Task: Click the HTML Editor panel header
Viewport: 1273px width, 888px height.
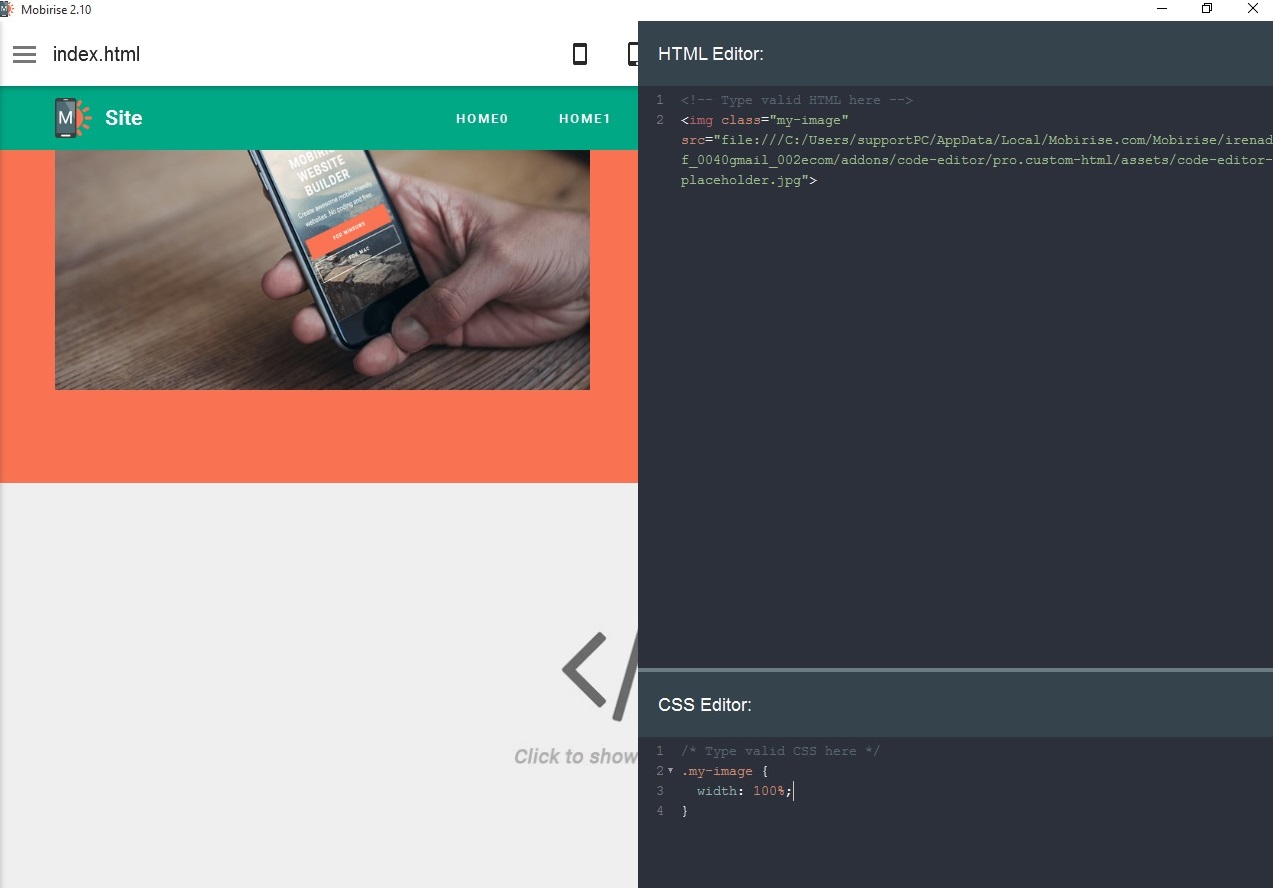Action: click(711, 53)
